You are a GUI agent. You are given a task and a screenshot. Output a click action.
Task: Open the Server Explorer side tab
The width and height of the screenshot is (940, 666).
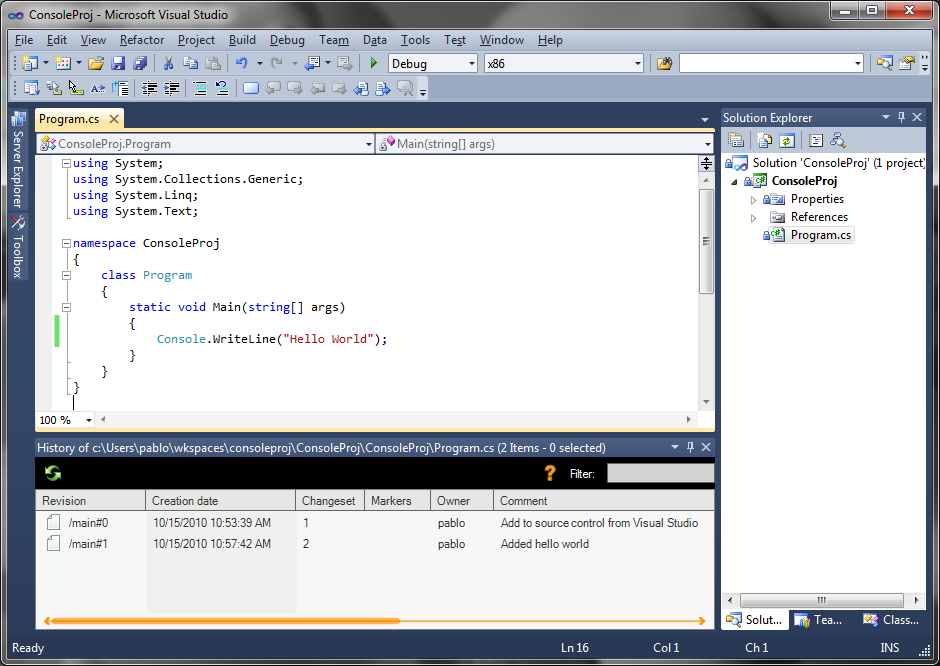[x=19, y=160]
